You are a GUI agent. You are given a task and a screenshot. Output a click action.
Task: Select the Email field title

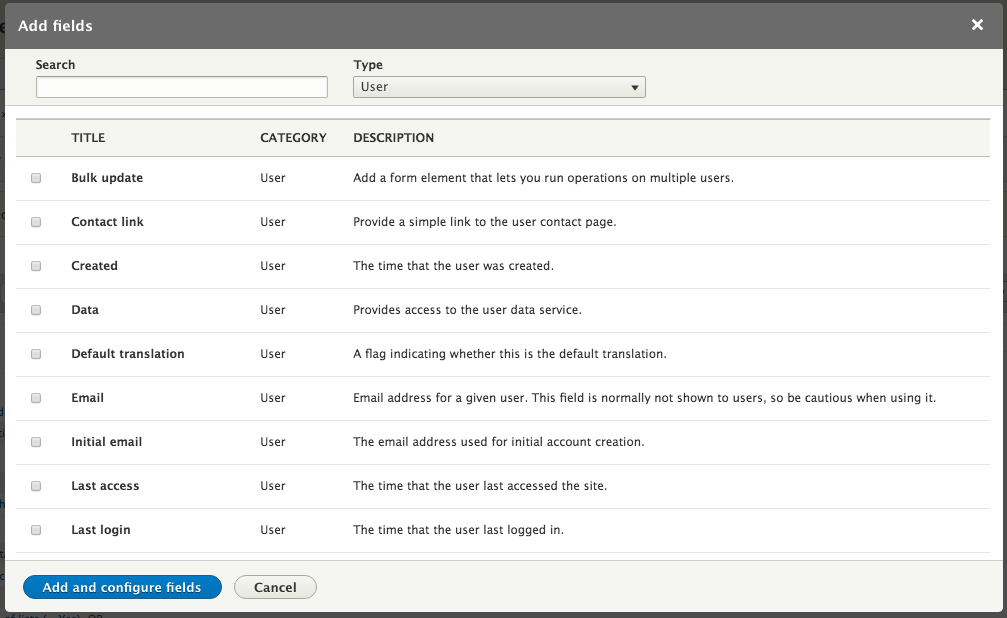tap(88, 398)
